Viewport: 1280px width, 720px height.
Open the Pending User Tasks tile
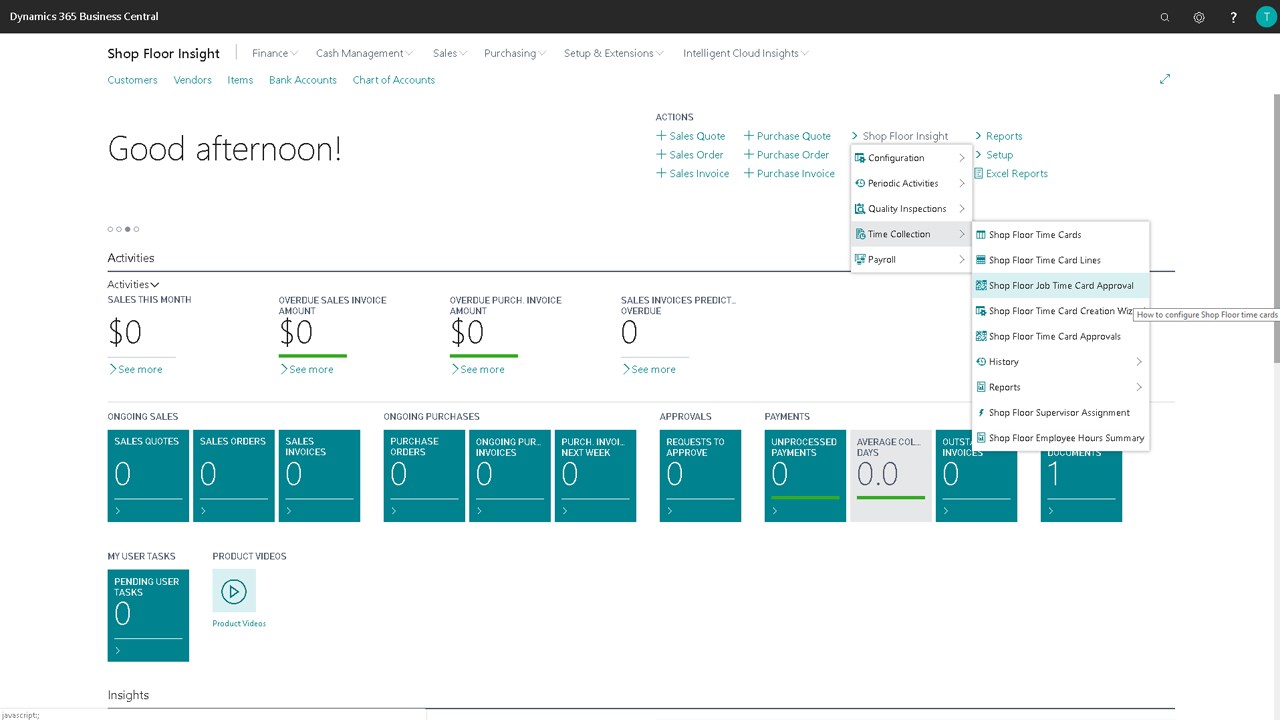(148, 615)
